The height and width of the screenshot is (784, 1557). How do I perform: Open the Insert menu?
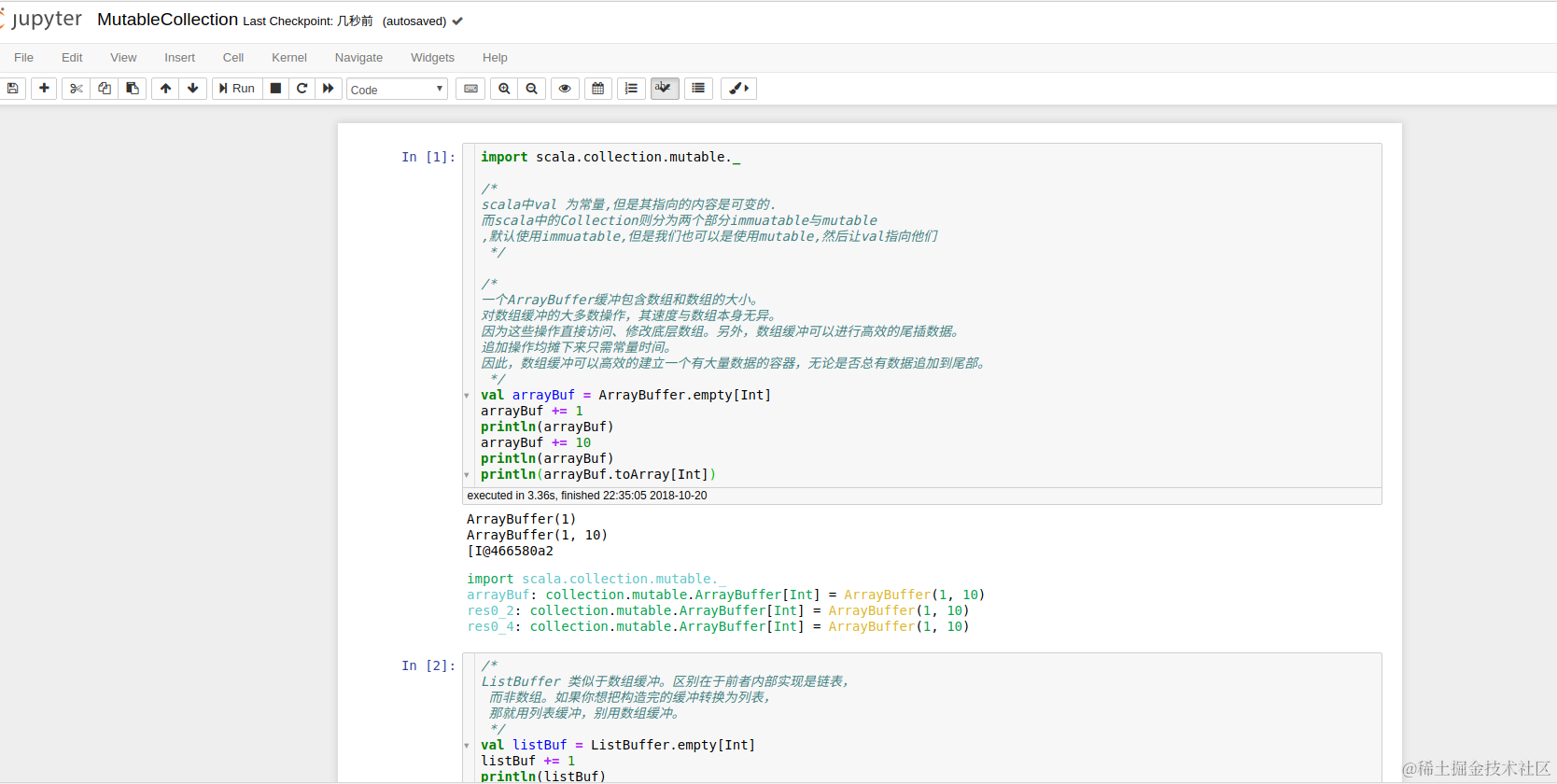(x=179, y=58)
